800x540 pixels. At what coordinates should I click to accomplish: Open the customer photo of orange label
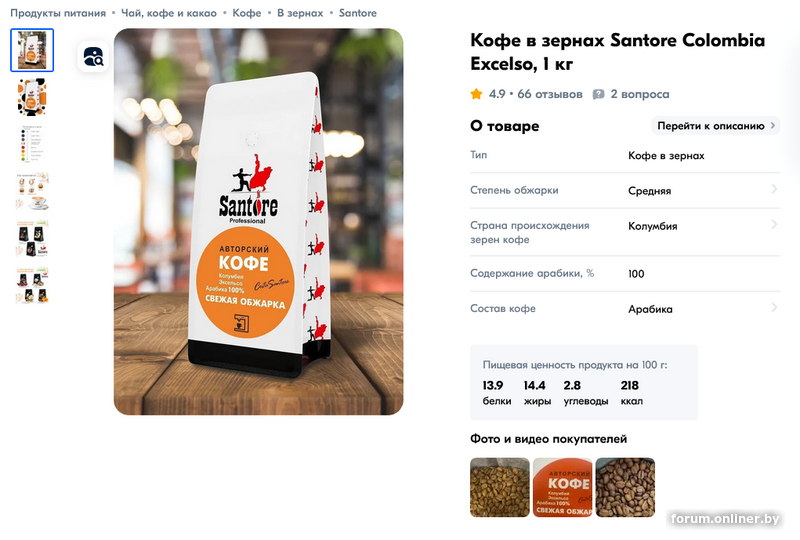(x=562, y=487)
